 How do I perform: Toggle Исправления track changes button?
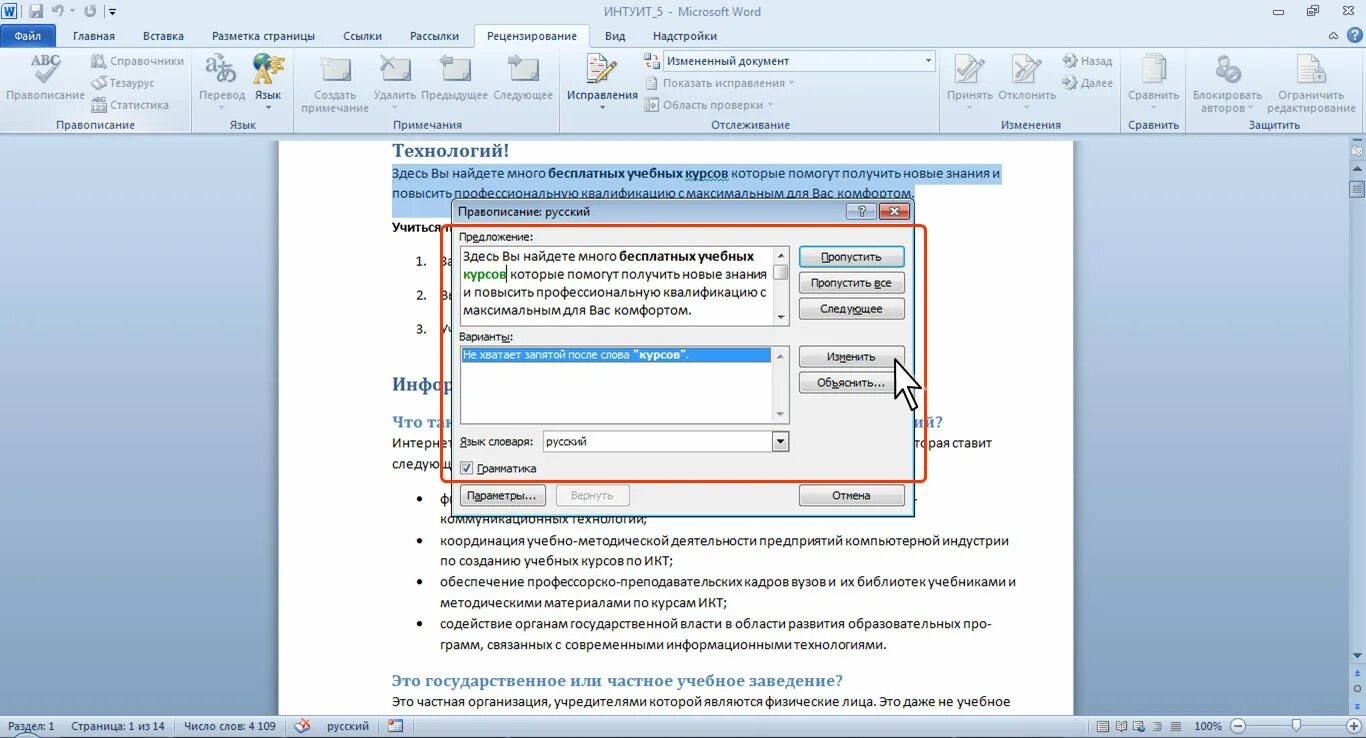click(602, 71)
